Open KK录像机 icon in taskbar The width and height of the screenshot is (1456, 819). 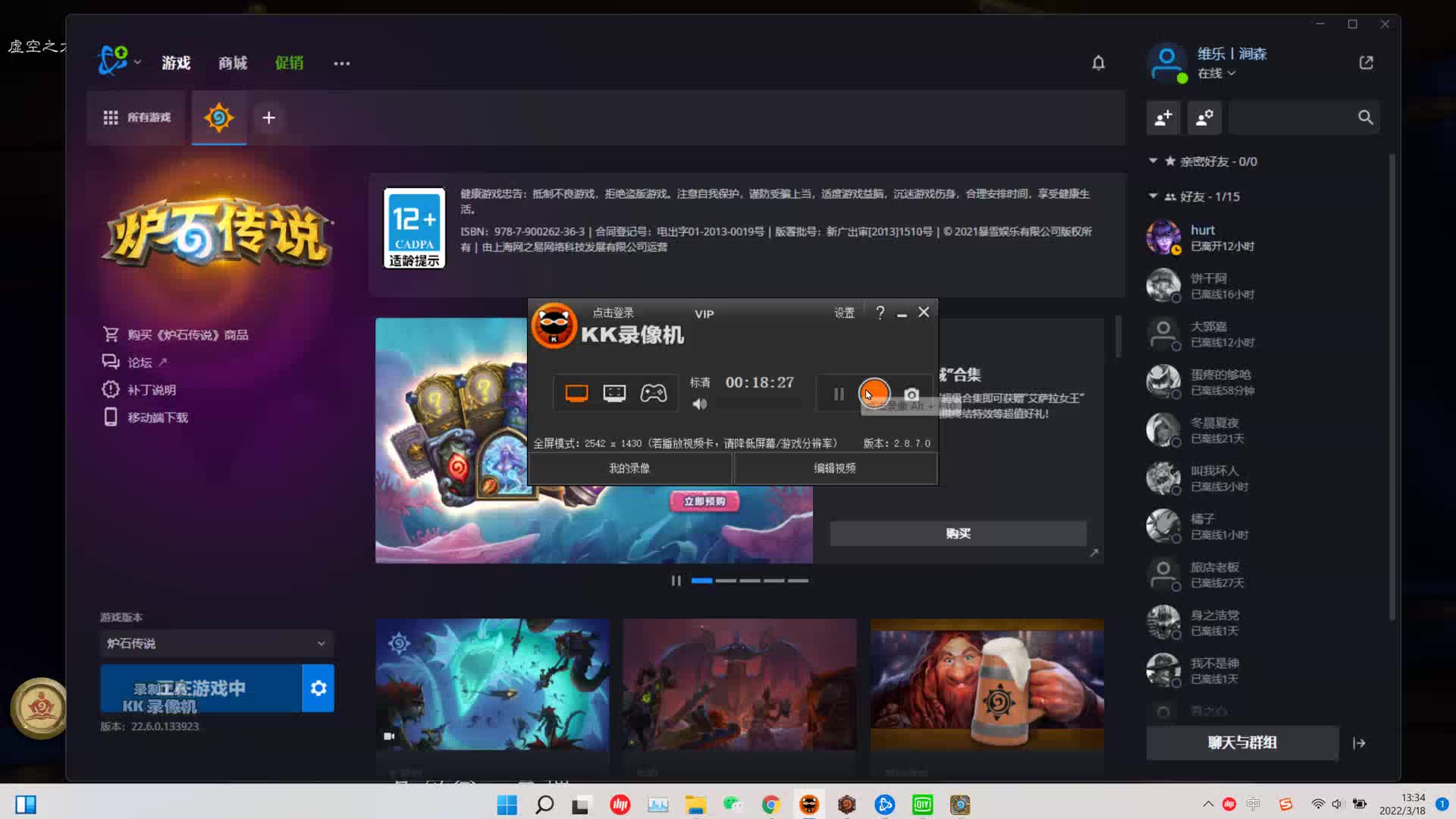pos(809,805)
